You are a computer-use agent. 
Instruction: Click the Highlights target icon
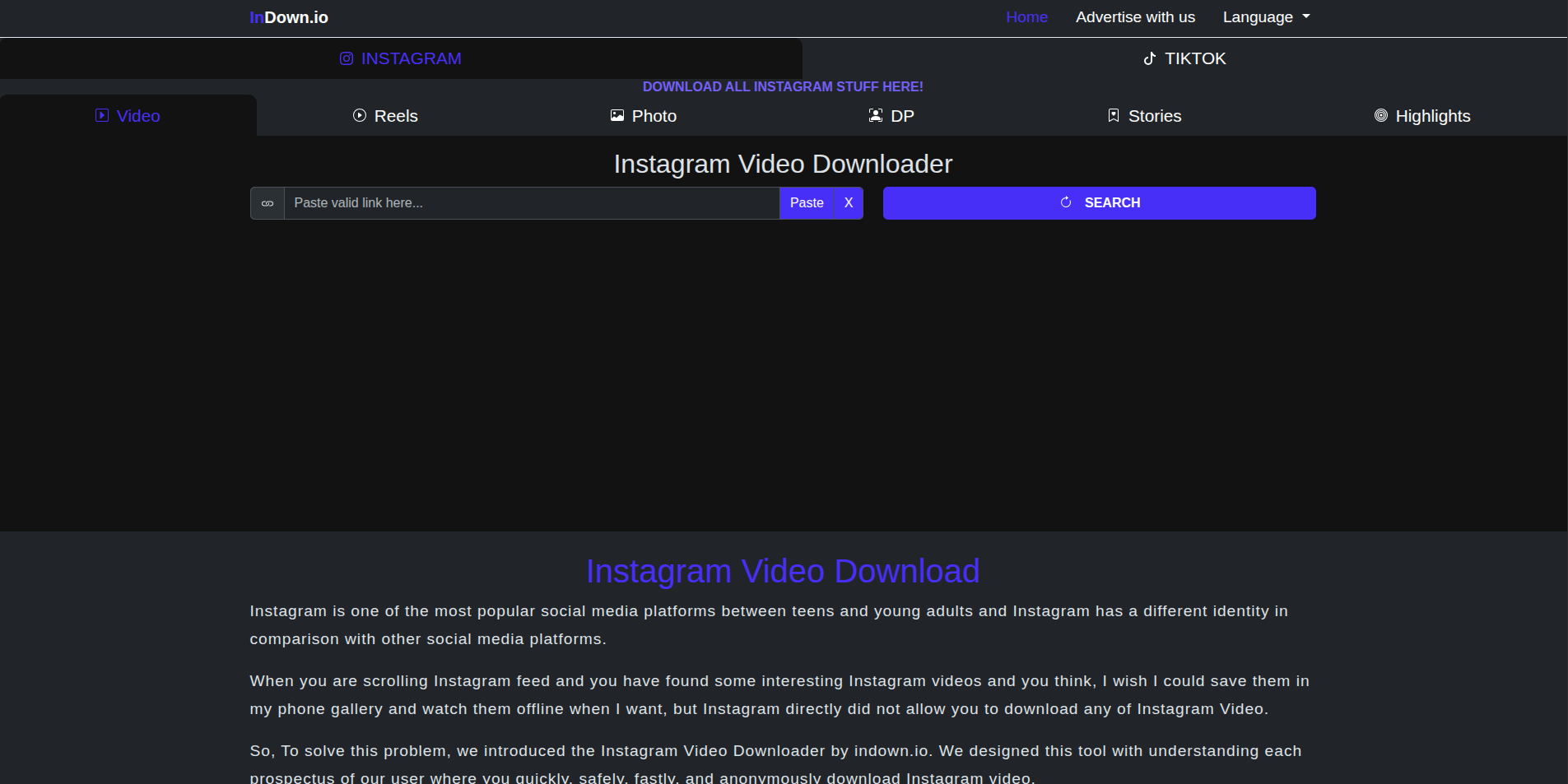pos(1381,115)
